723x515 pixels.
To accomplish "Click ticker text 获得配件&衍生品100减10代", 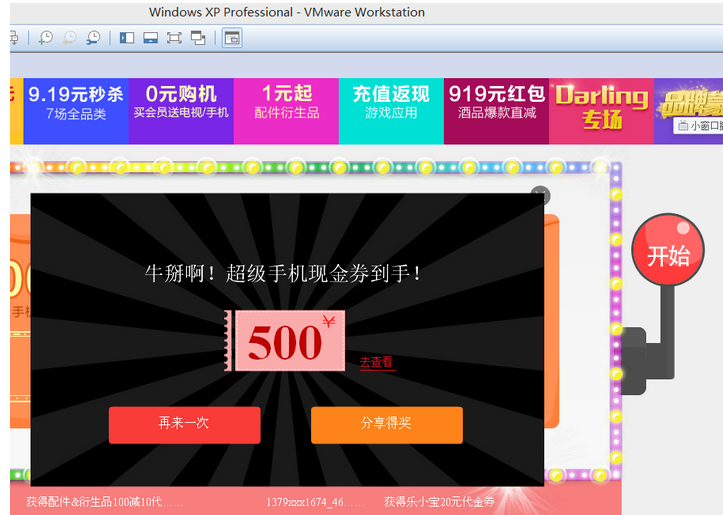I will tap(105, 502).
